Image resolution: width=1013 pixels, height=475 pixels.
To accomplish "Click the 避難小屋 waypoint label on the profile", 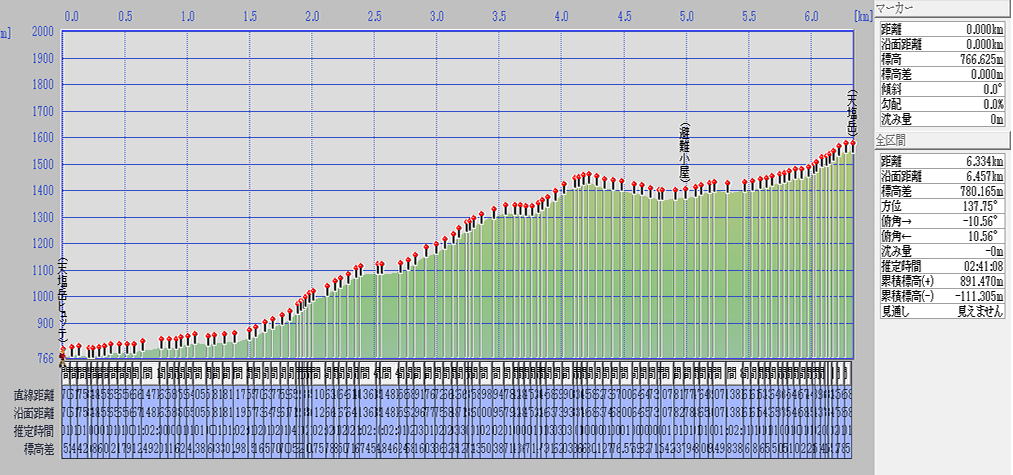I will [685, 152].
